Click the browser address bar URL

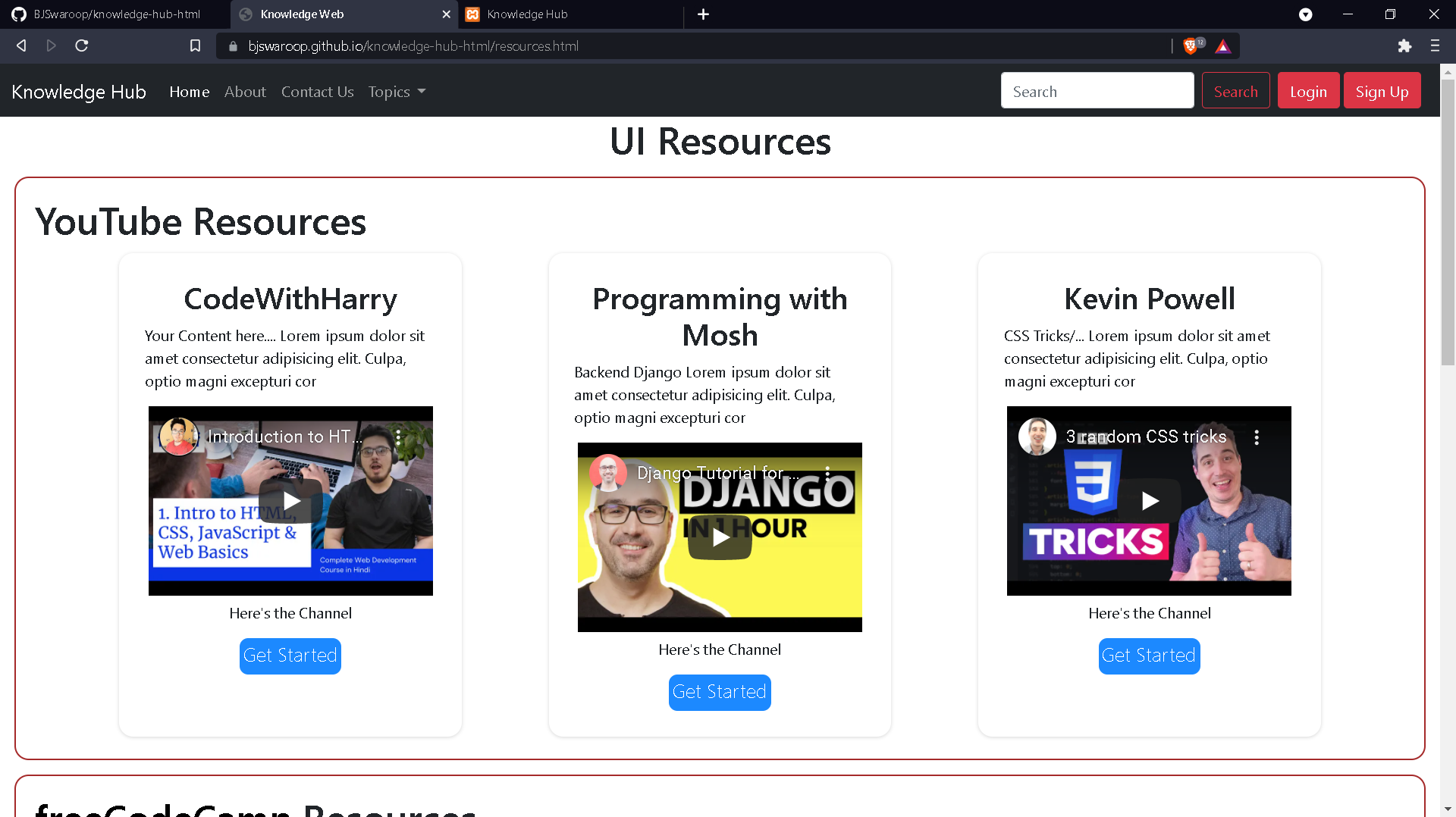point(413,46)
